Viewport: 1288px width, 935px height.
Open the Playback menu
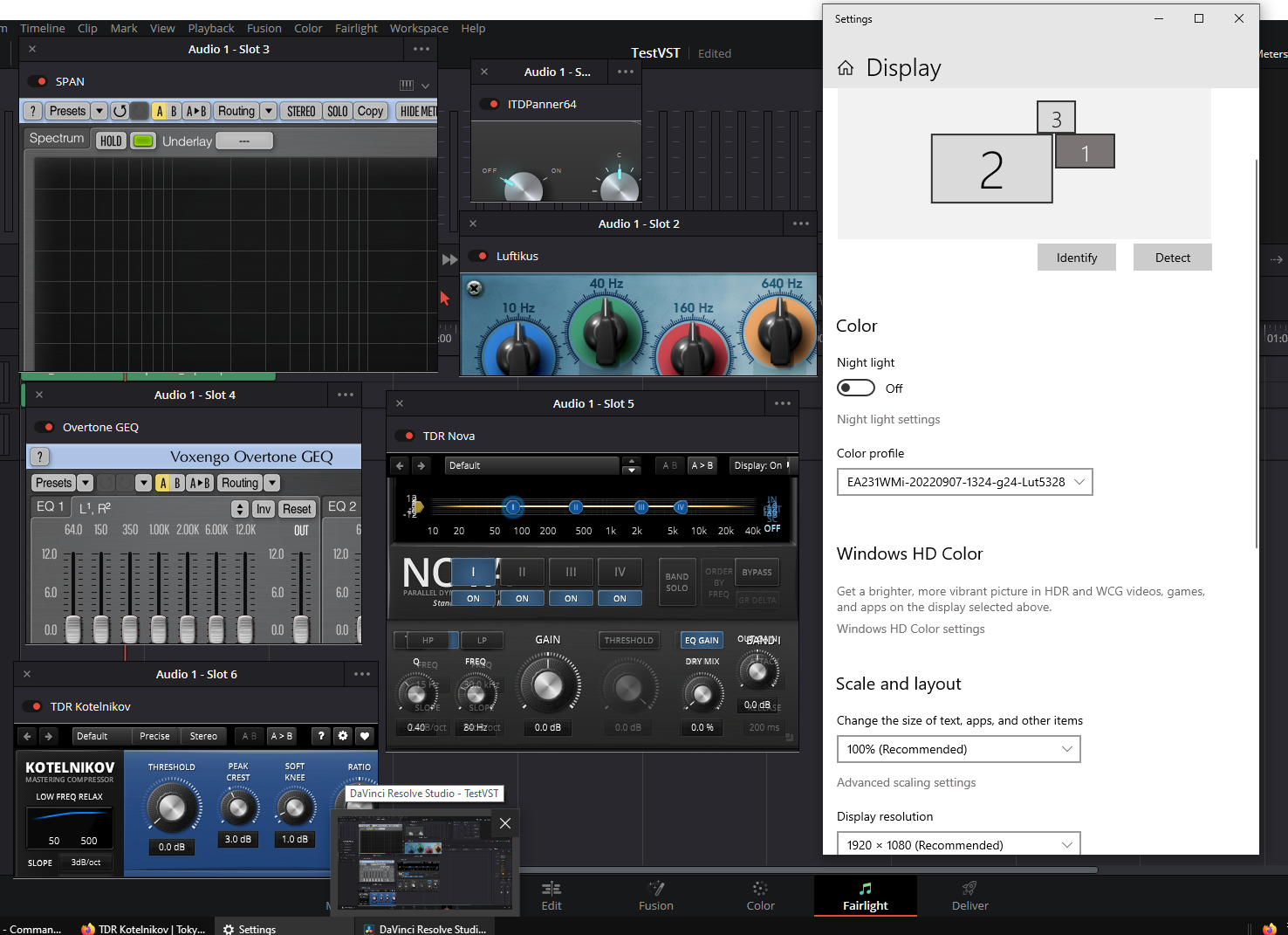coord(211,28)
